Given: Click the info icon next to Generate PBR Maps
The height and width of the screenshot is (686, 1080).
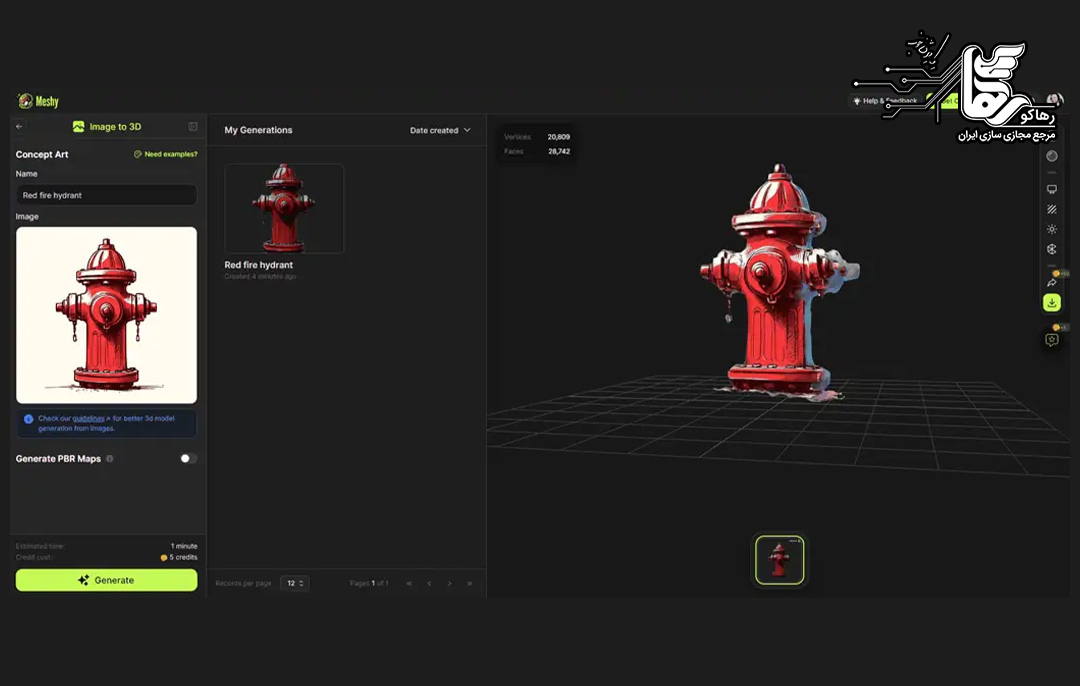Looking at the screenshot, I should (x=110, y=459).
